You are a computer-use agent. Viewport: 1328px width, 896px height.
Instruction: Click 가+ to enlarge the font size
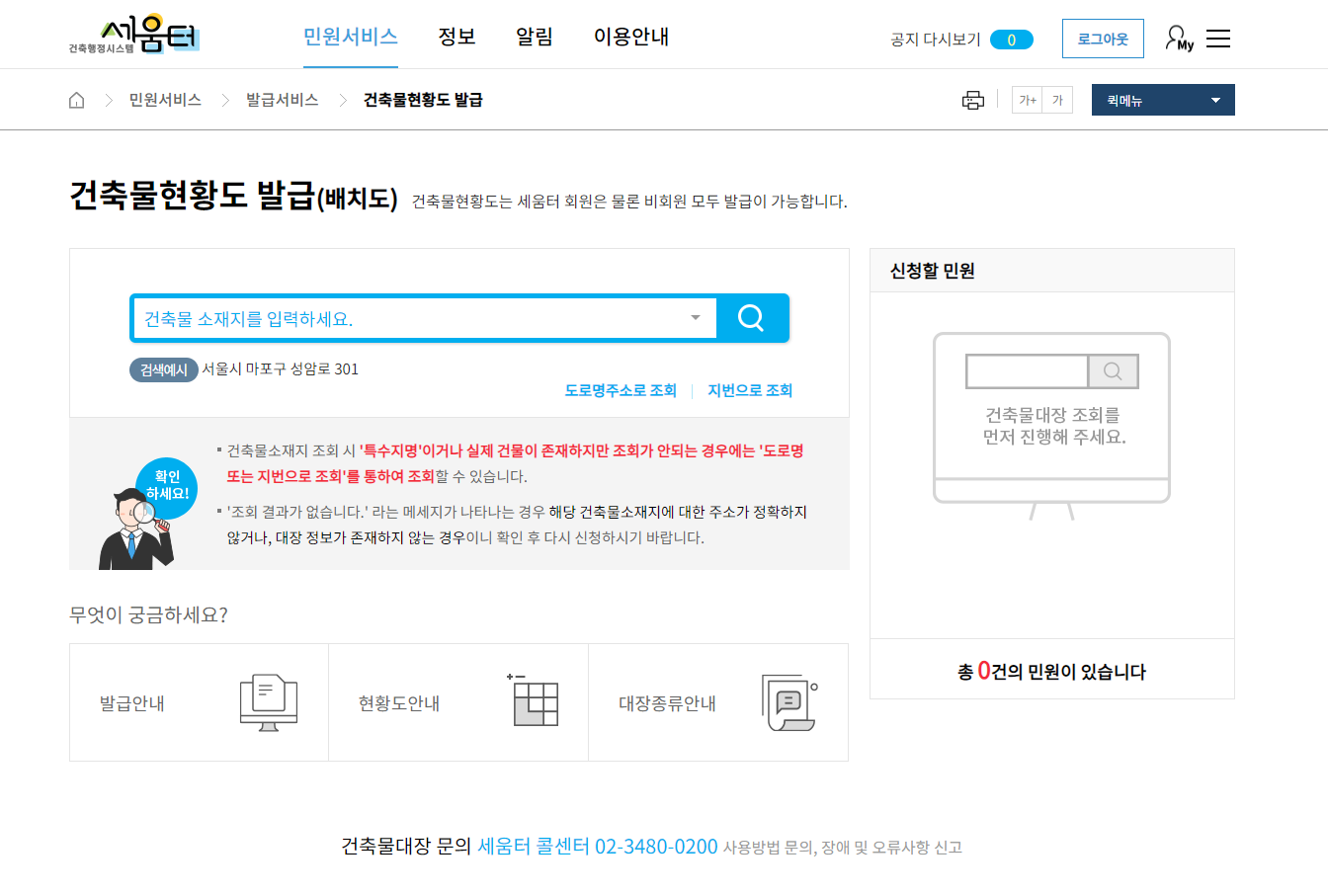click(x=1027, y=99)
